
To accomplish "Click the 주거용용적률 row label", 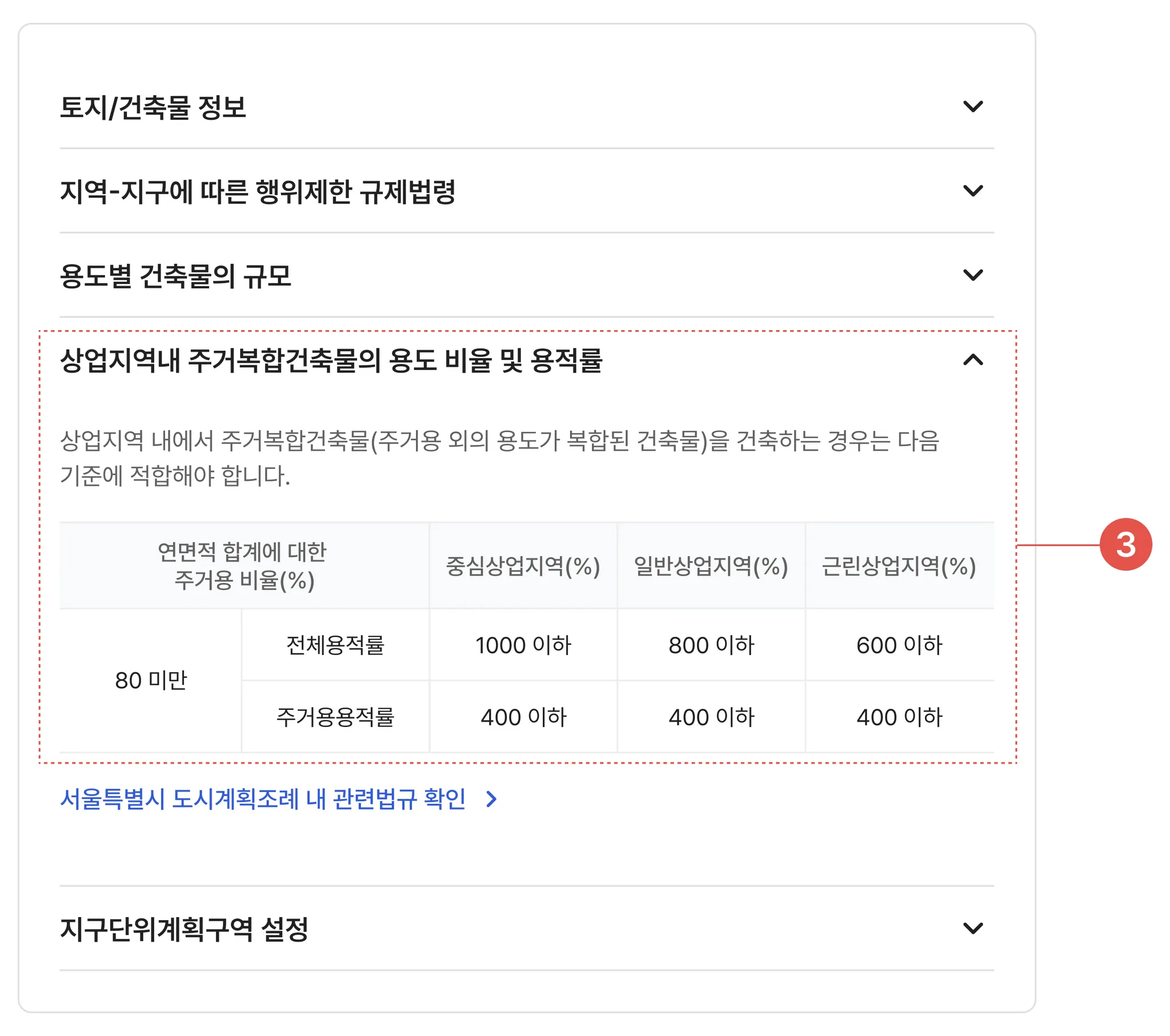I will click(x=335, y=717).
